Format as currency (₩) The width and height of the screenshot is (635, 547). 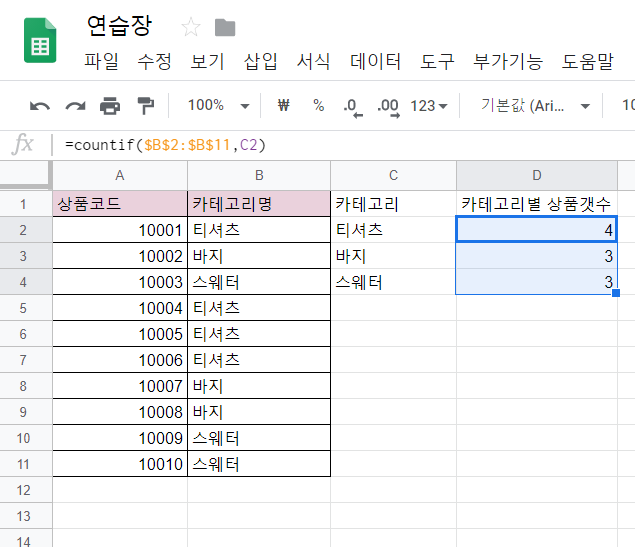(283, 106)
